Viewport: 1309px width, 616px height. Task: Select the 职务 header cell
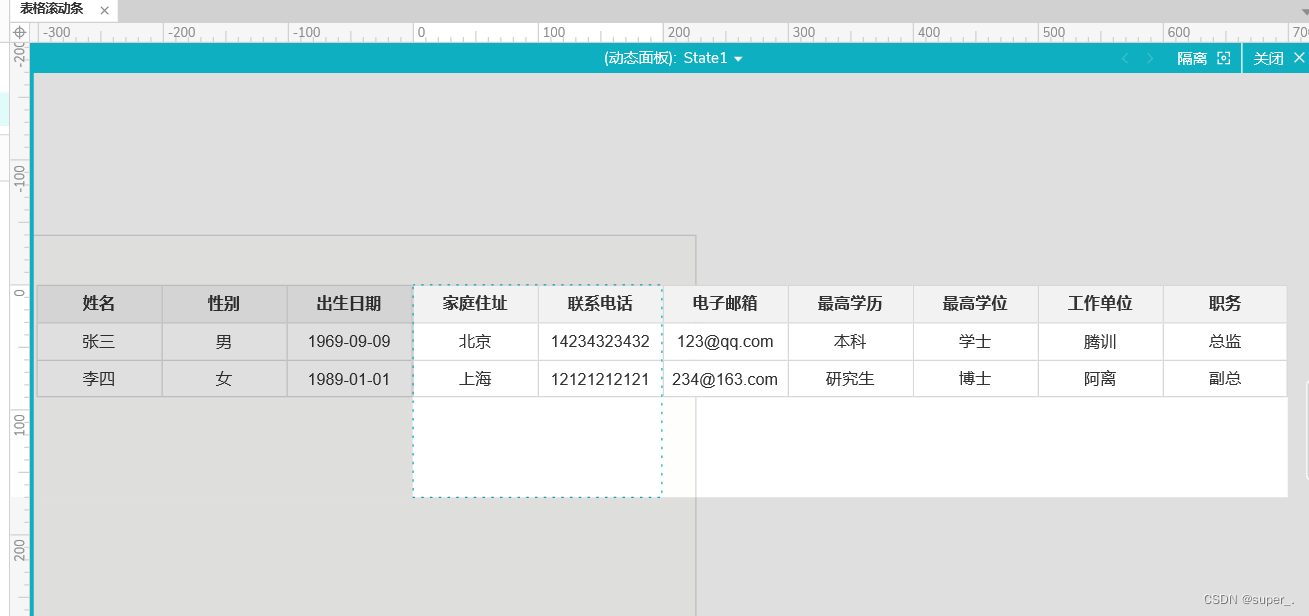[x=1225, y=304]
